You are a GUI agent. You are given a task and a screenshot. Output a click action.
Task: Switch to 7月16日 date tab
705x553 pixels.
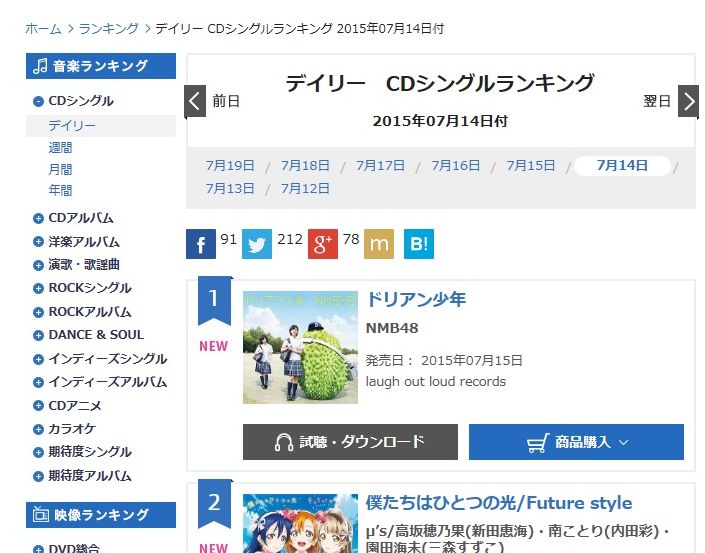[x=456, y=165]
